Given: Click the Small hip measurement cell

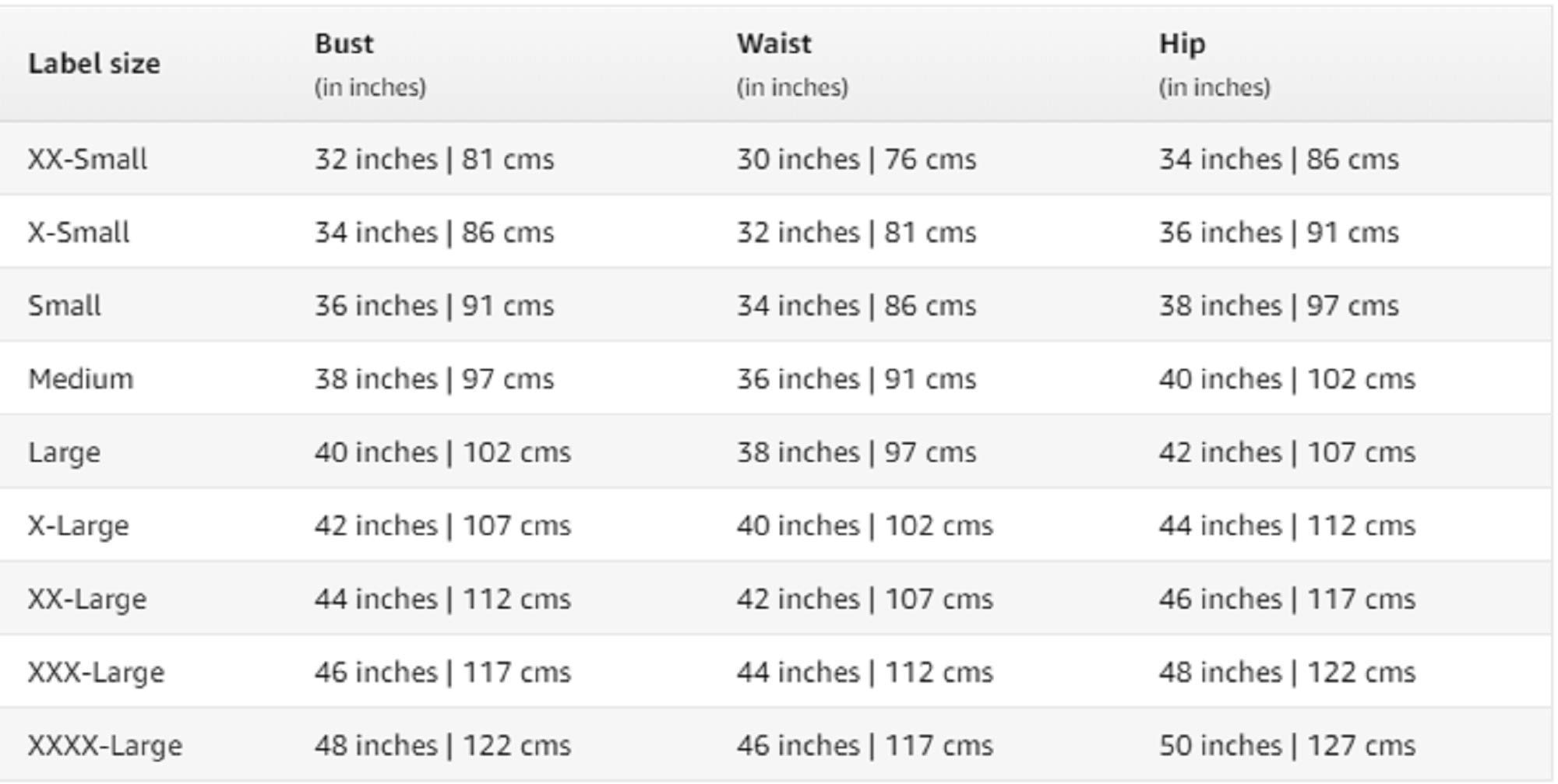Looking at the screenshot, I should click(x=1278, y=306).
